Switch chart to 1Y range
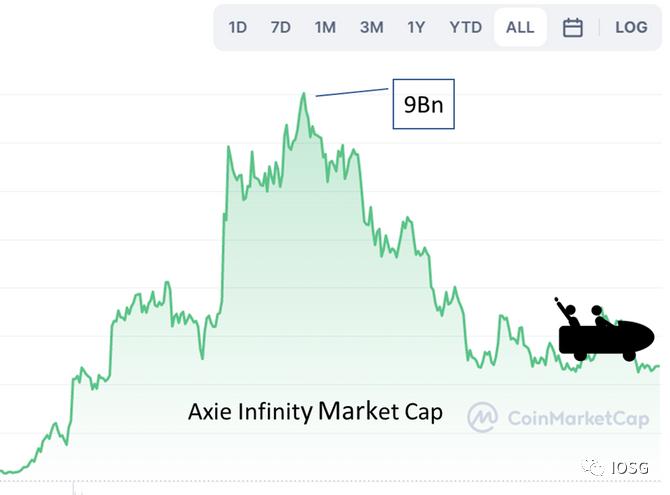Image resolution: width=670 pixels, height=495 pixels. 416,28
